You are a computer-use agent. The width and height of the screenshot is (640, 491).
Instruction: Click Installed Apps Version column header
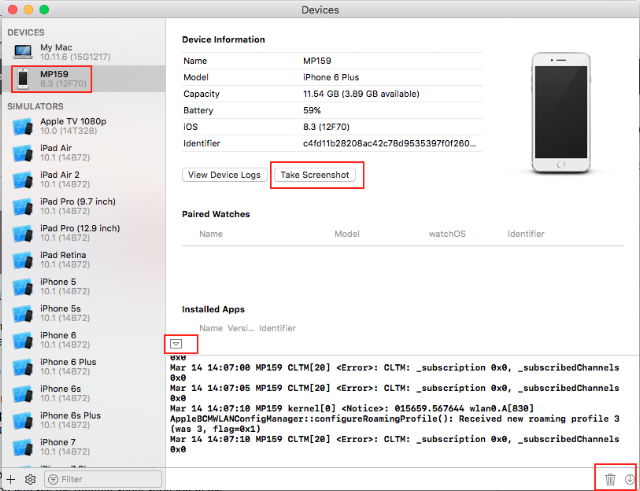point(241,328)
